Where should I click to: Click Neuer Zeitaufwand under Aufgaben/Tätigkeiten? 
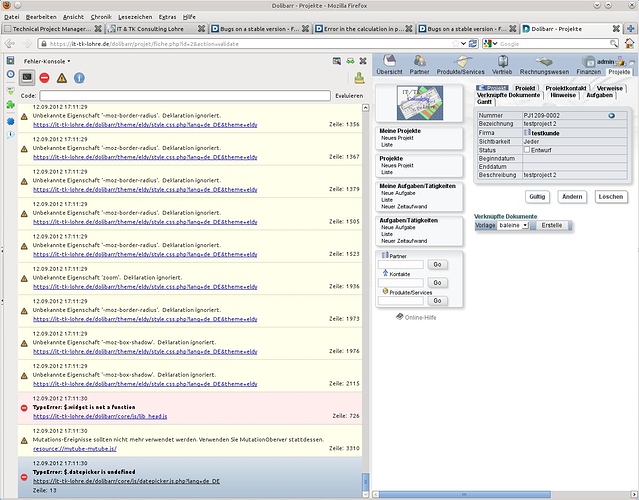(404, 241)
